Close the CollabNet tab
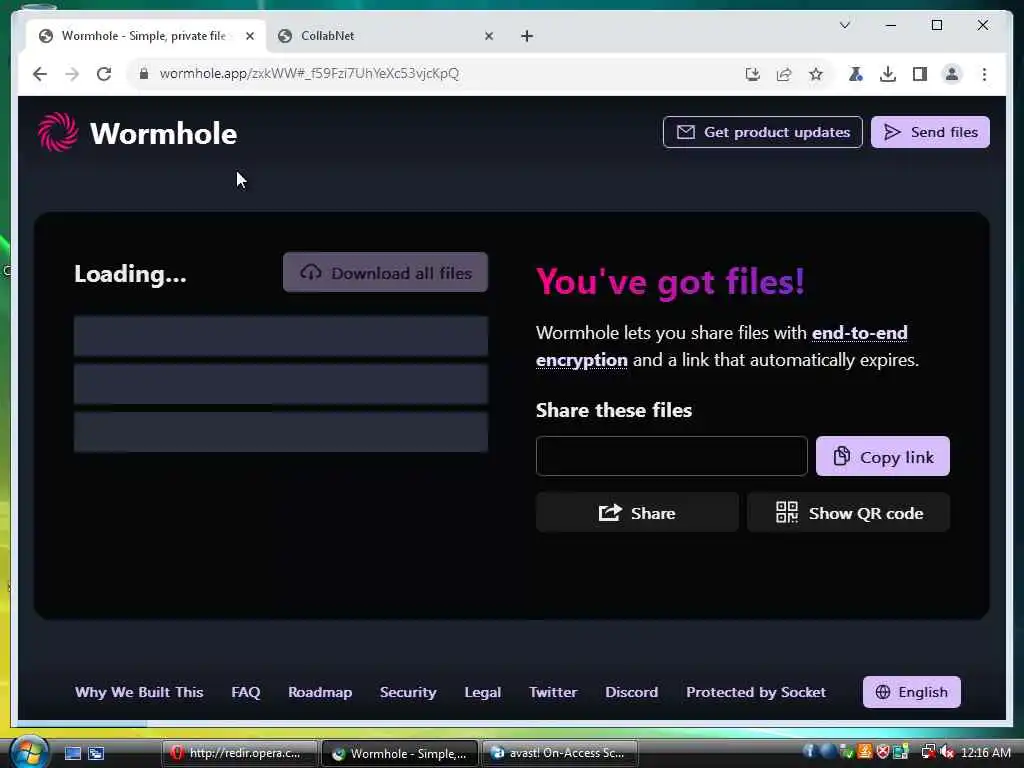Image resolution: width=1024 pixels, height=768 pixels. (x=489, y=36)
